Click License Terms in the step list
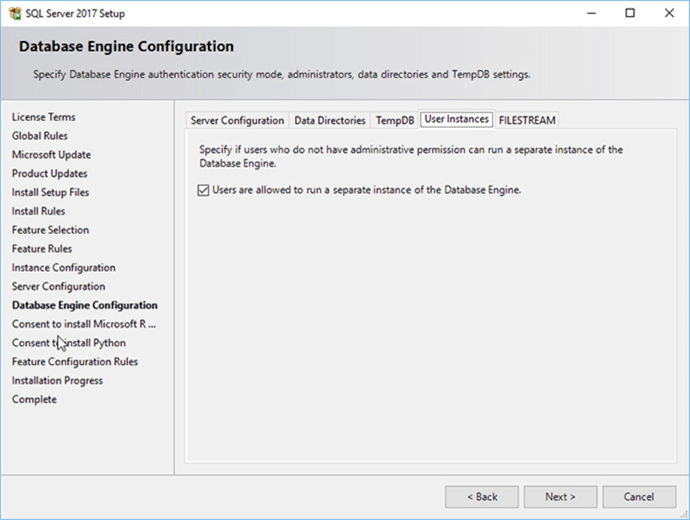 [43, 117]
